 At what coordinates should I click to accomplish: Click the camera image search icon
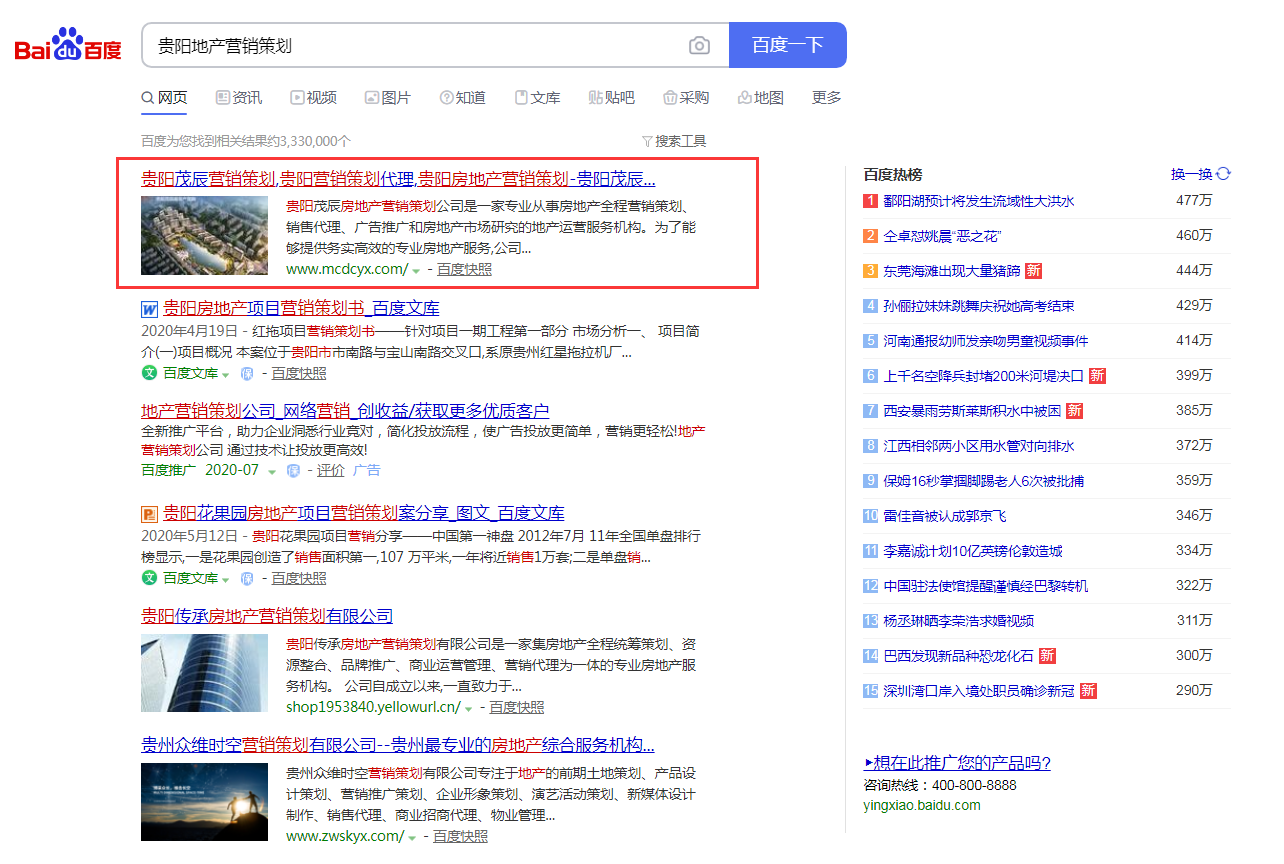tap(699, 46)
